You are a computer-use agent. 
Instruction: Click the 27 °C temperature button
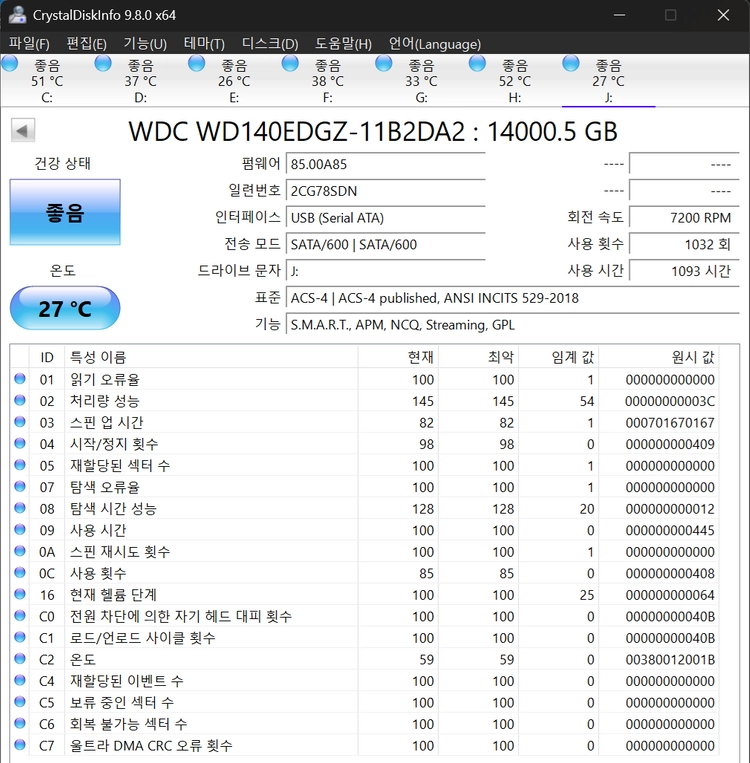[65, 308]
